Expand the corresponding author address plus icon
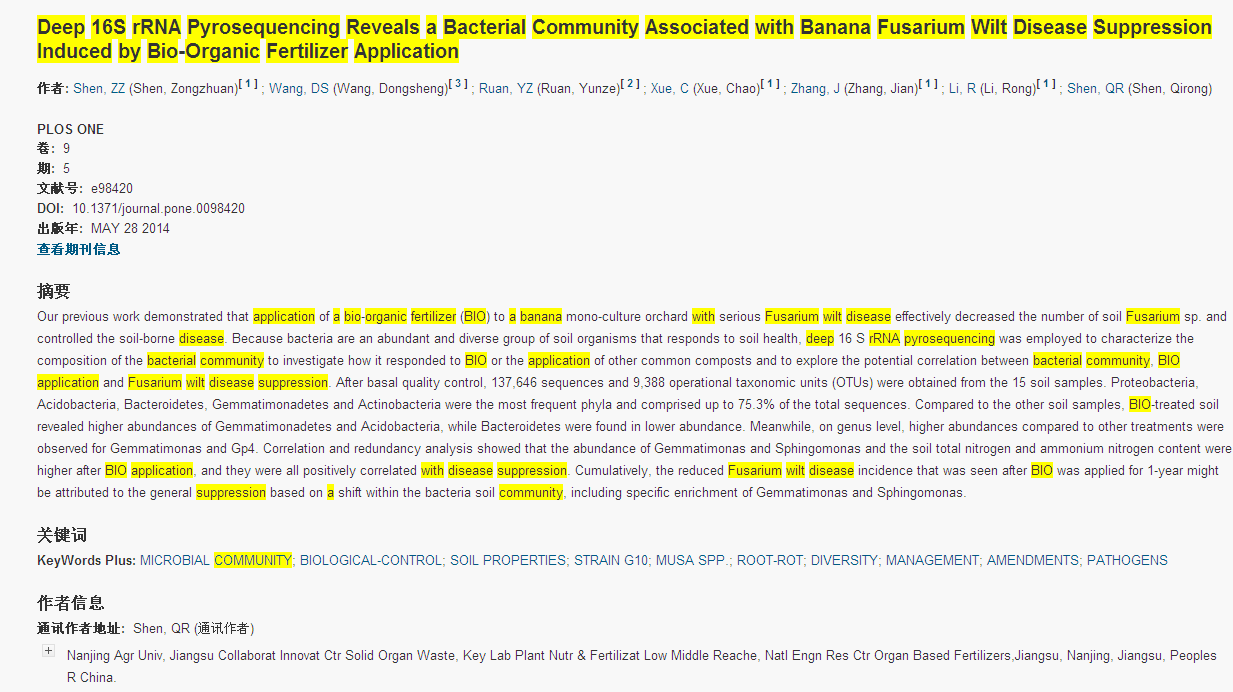The image size is (1233, 692). (48, 651)
